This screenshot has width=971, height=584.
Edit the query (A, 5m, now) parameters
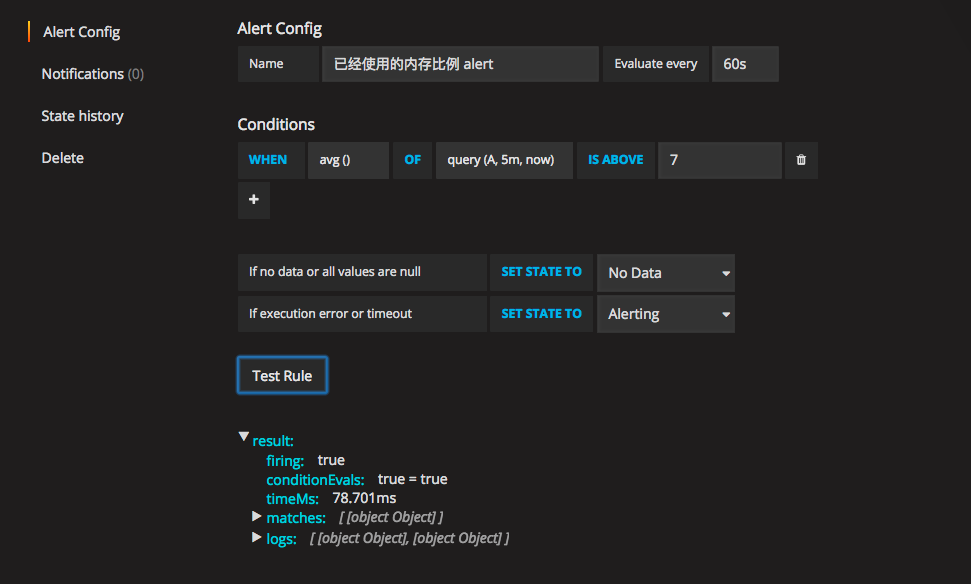504,160
